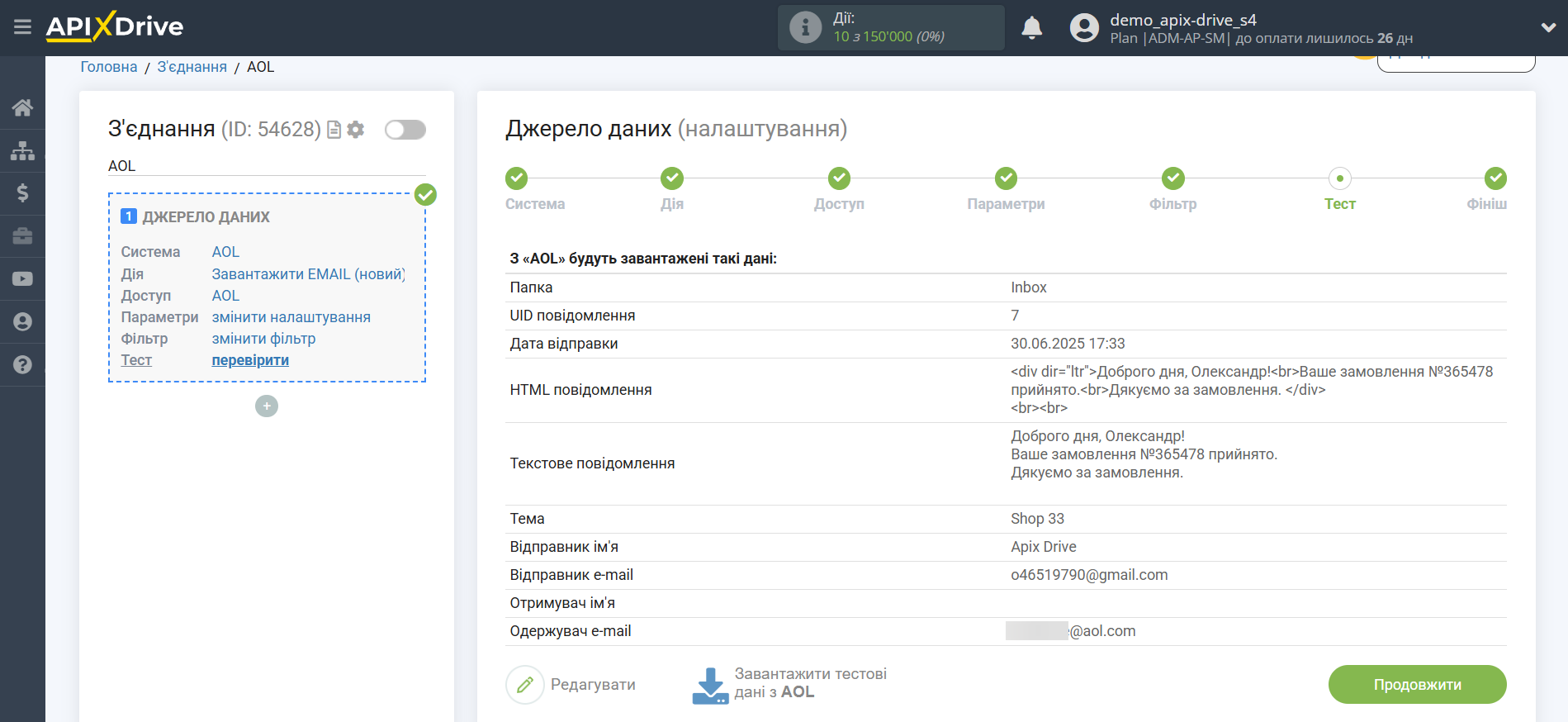
Task: Open the hamburger menu
Action: (x=22, y=27)
